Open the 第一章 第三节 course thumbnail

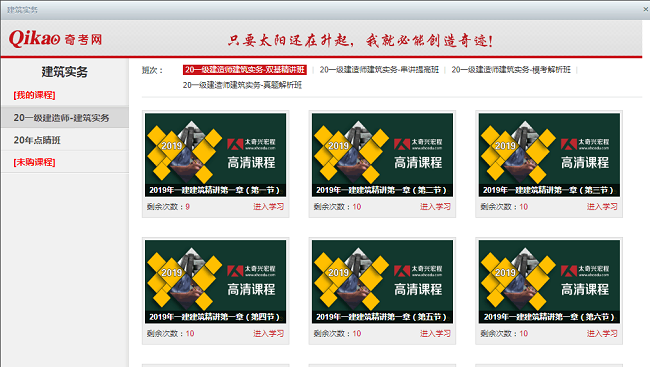[x=549, y=155]
